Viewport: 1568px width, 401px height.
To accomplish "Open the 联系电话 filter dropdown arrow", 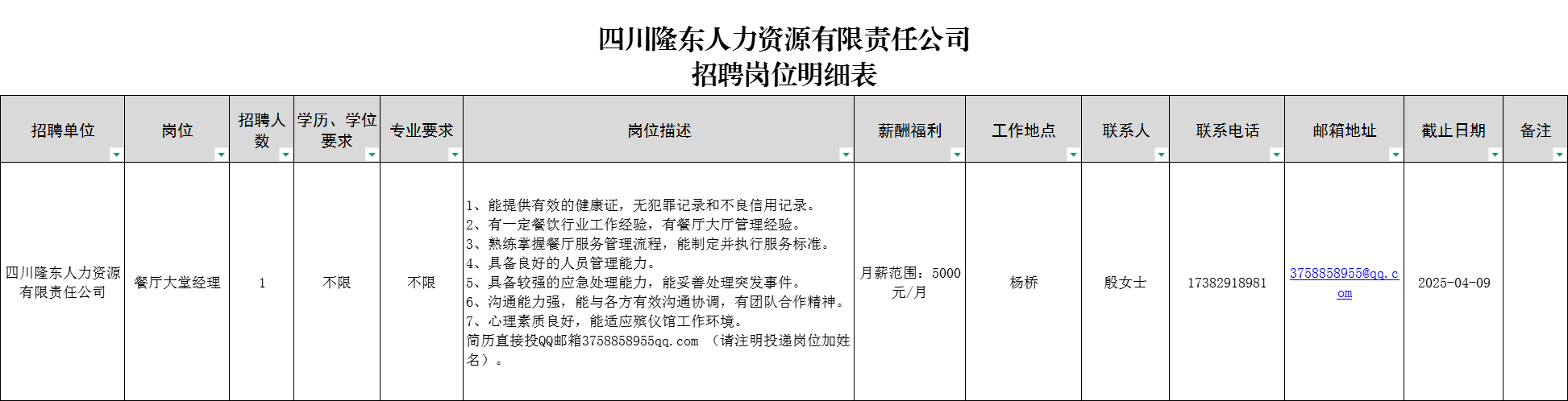I will click(x=1276, y=155).
